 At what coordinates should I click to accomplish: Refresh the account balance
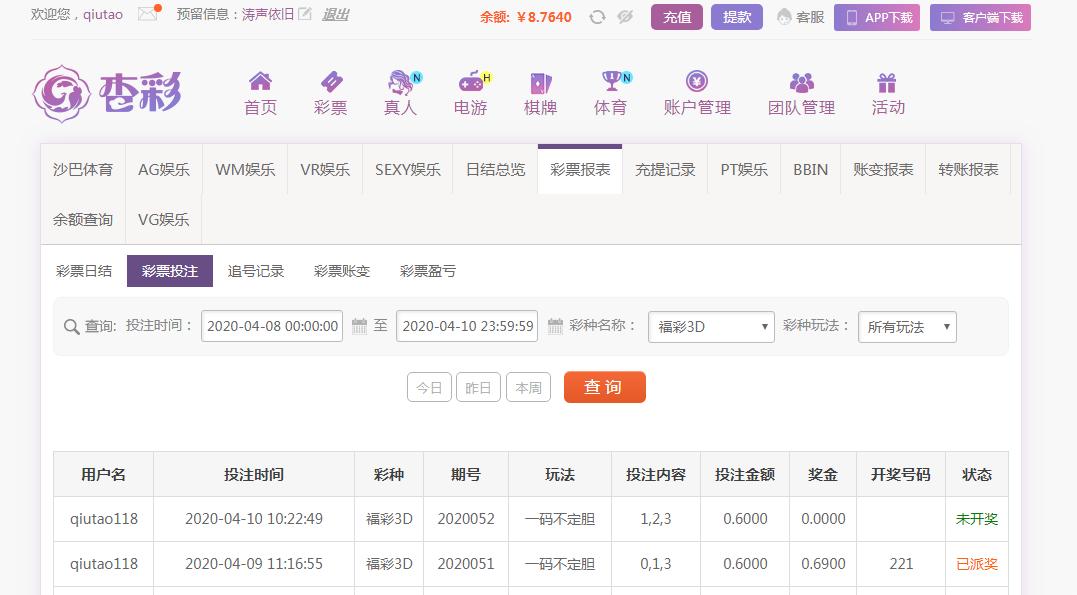pyautogui.click(x=597, y=17)
